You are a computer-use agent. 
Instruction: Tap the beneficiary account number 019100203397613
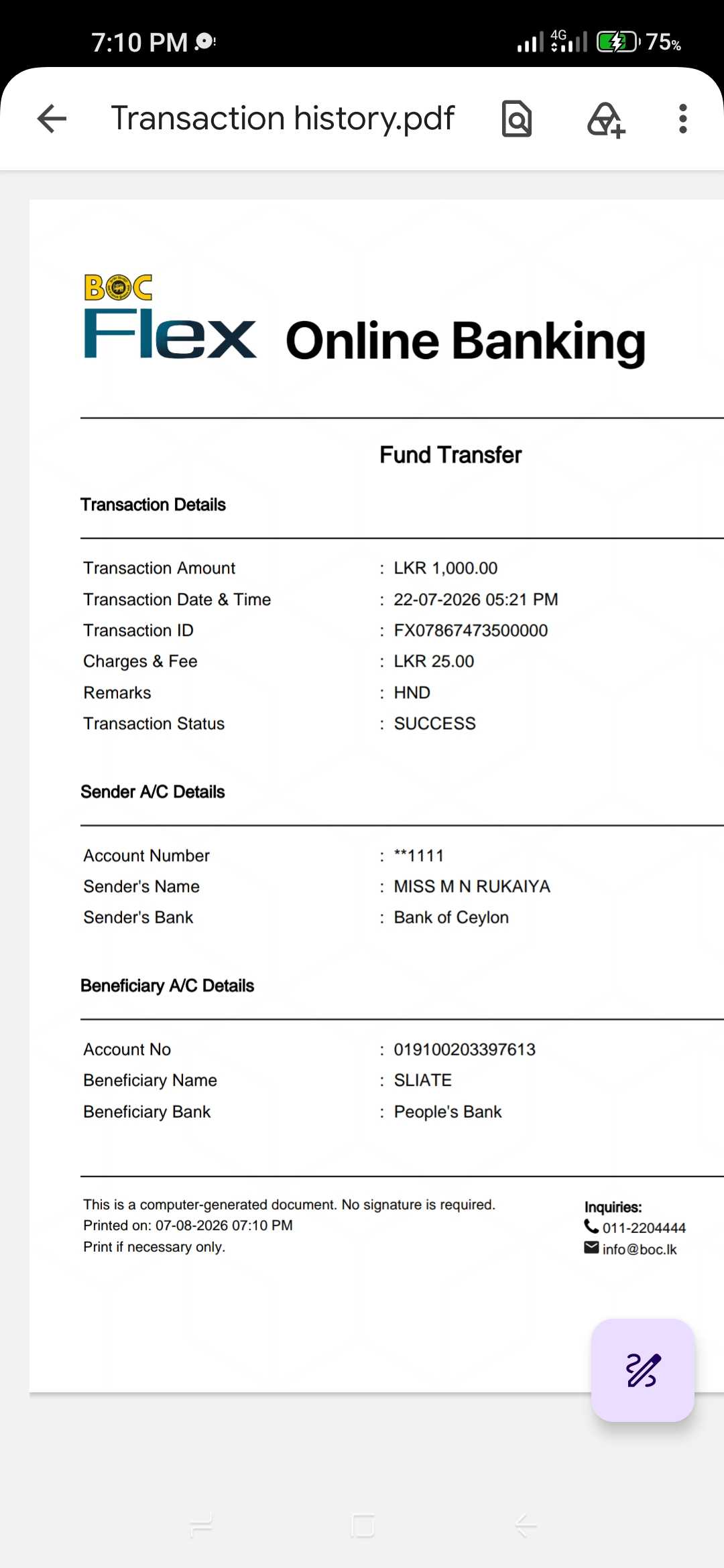pos(465,1049)
